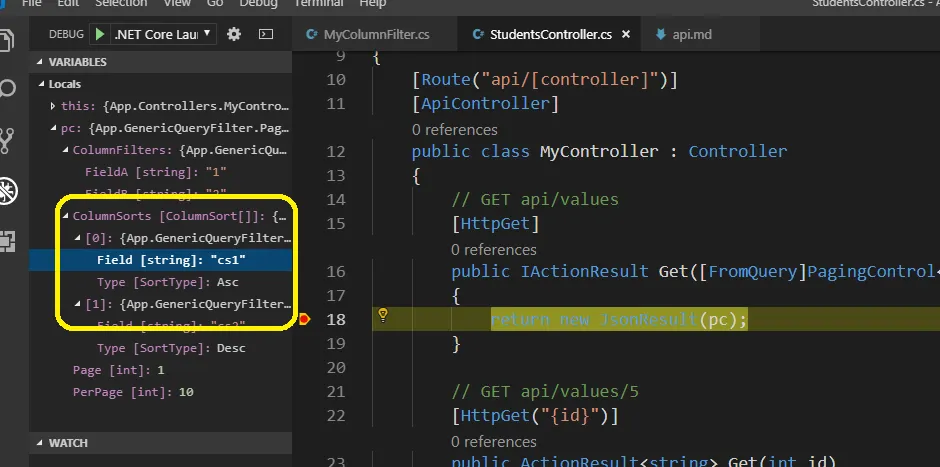Click the C# file icon on MyColumnFilter.cs tab
The height and width of the screenshot is (467, 940).
tap(311, 35)
